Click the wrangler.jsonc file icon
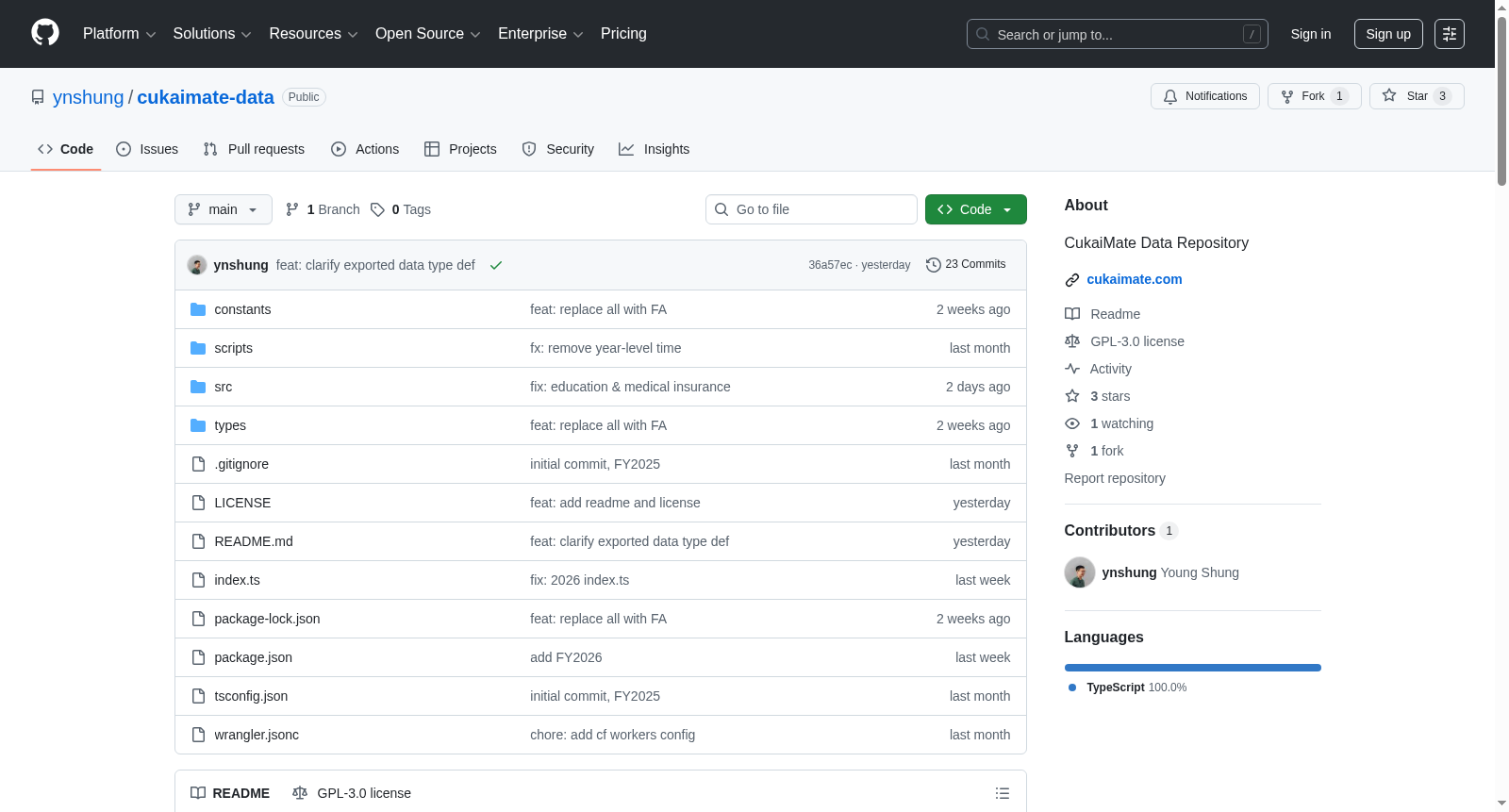The height and width of the screenshot is (812, 1509). 198,735
